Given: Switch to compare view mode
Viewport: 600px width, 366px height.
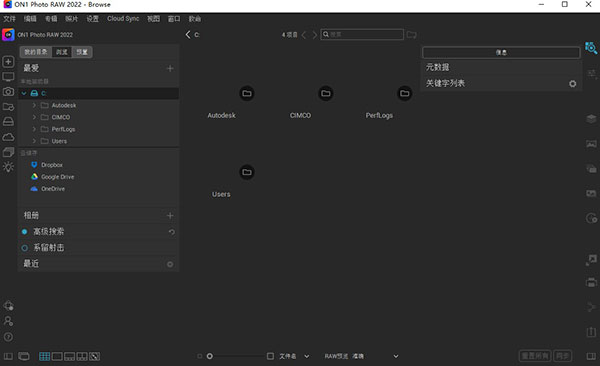Looking at the screenshot, I should click(x=82, y=356).
